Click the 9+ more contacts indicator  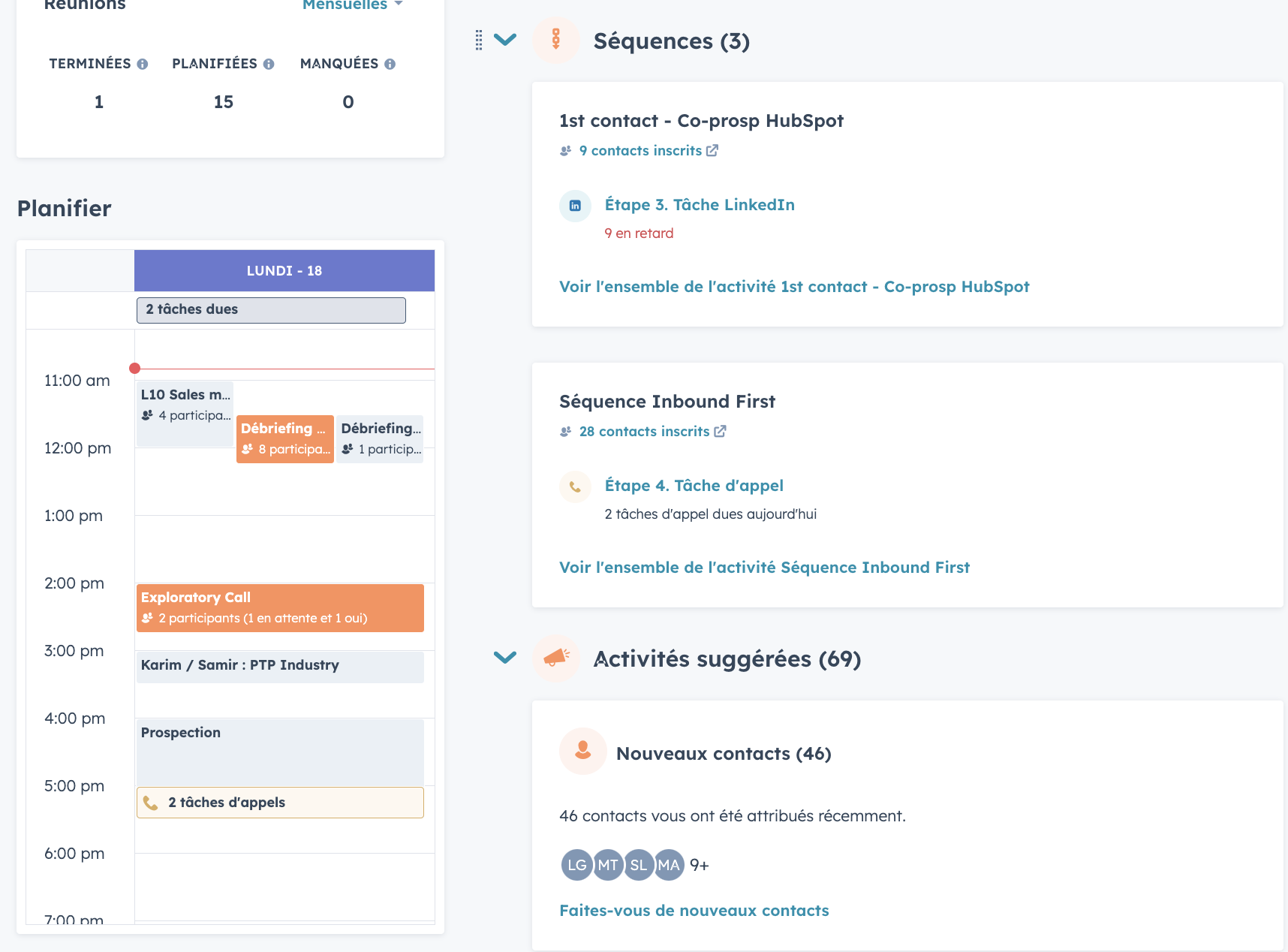tap(700, 866)
